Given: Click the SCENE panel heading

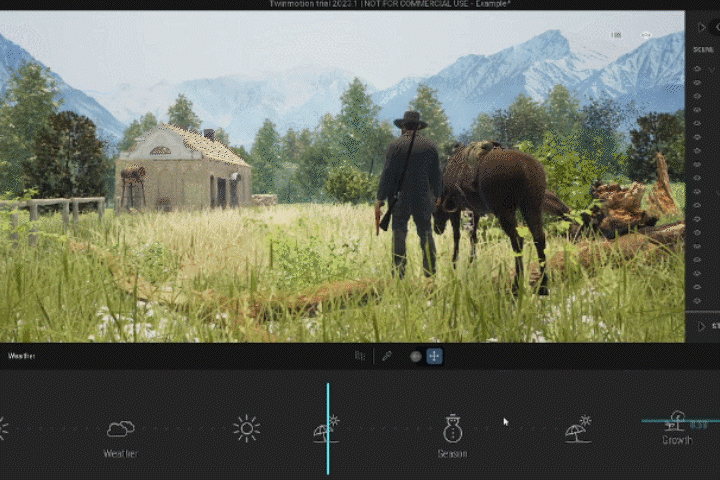Looking at the screenshot, I should tap(703, 50).
